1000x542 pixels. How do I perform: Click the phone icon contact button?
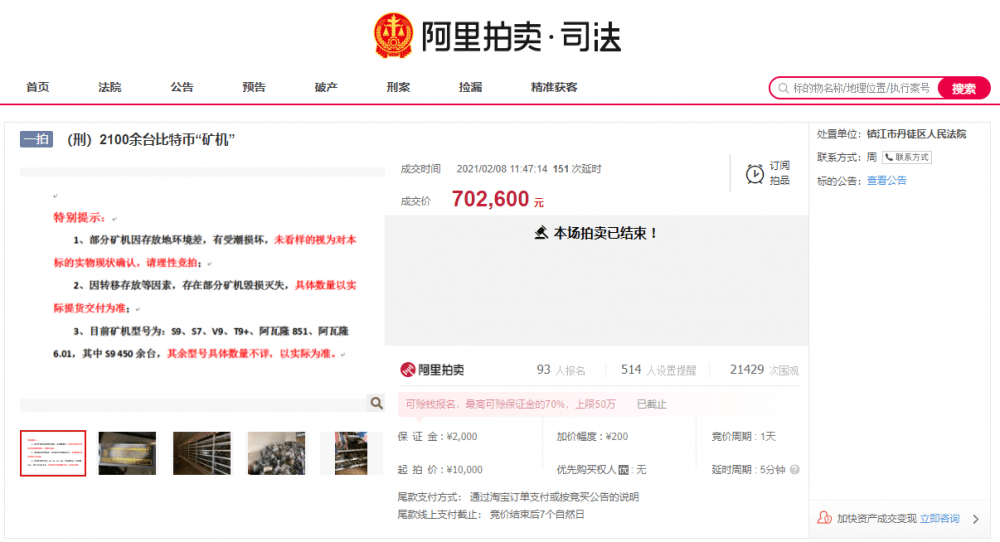907,157
